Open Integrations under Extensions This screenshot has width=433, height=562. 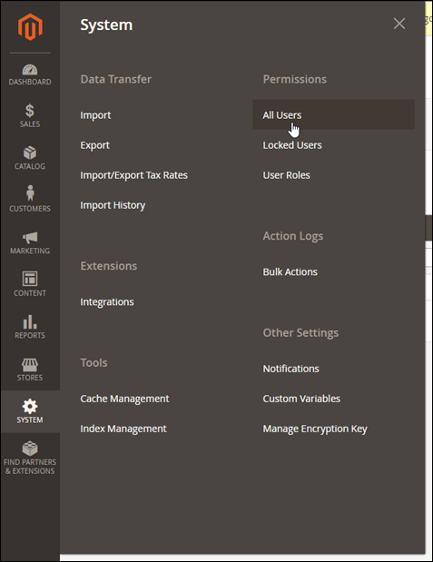pyautogui.click(x=107, y=302)
